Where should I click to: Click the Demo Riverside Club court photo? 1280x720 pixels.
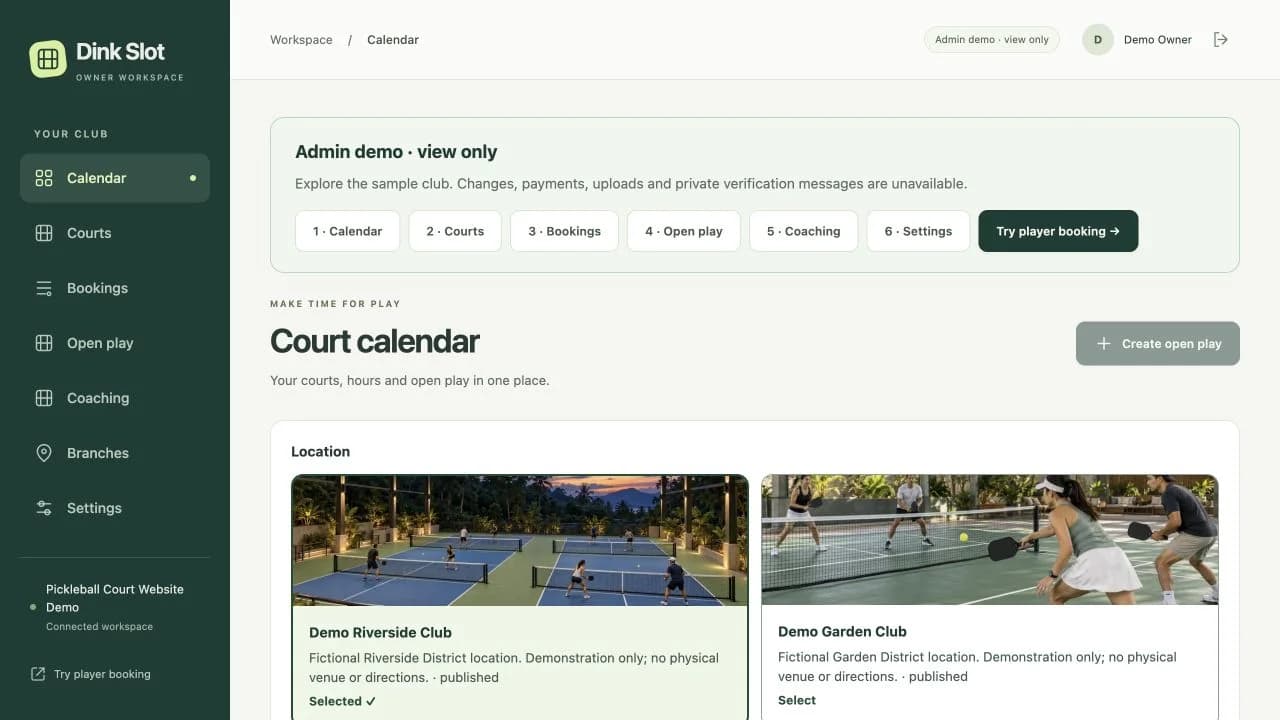coord(520,540)
